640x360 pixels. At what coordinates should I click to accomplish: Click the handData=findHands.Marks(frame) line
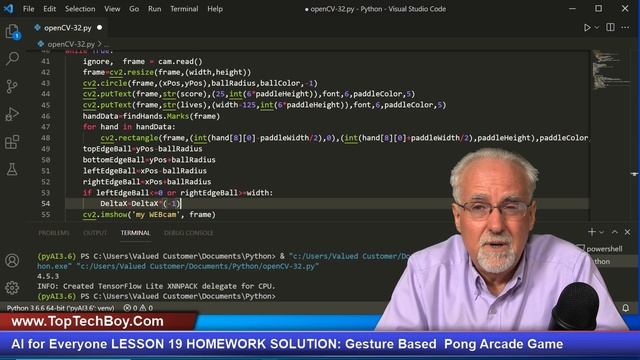tap(151, 116)
